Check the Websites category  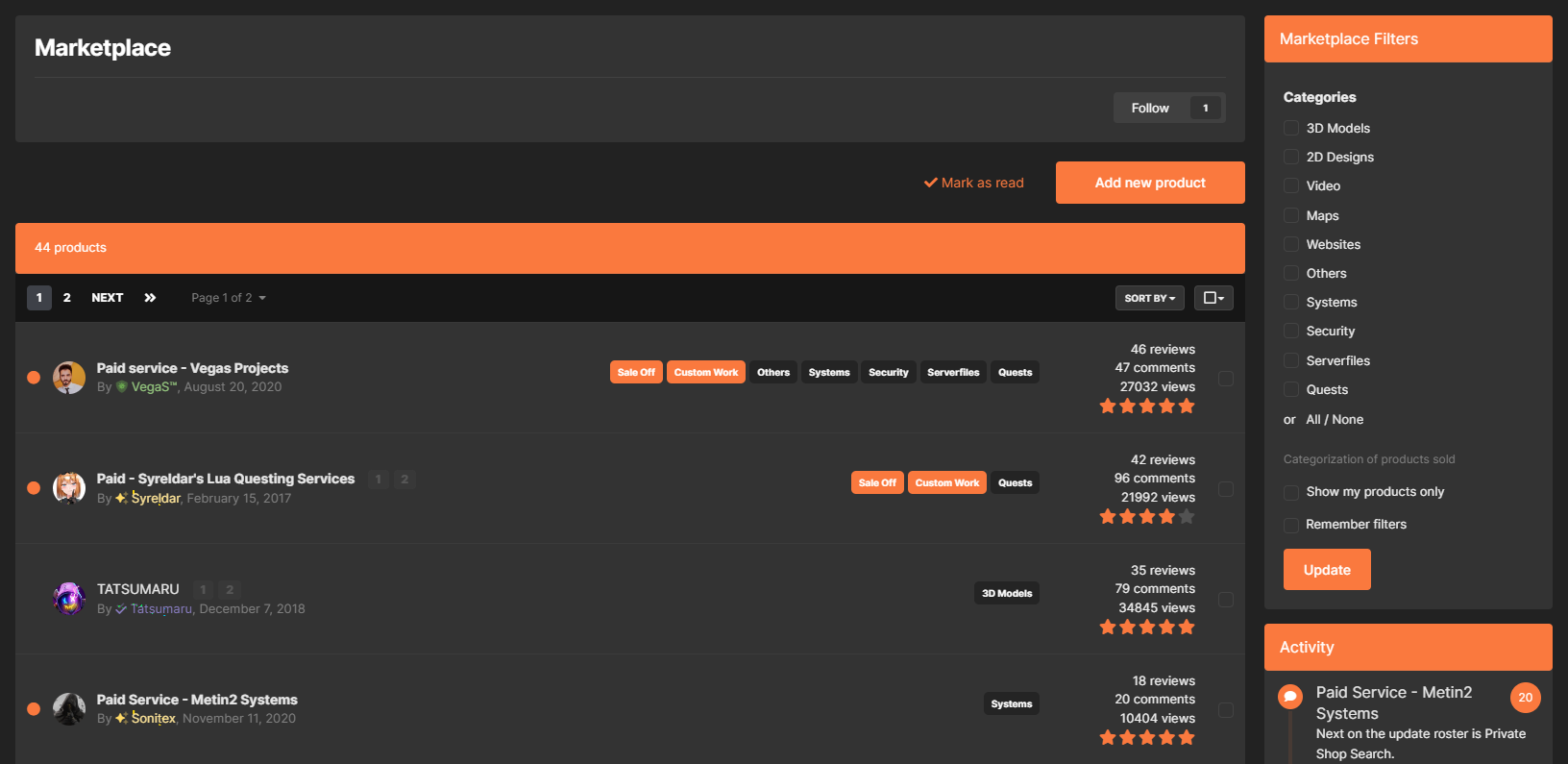pyautogui.click(x=1291, y=244)
